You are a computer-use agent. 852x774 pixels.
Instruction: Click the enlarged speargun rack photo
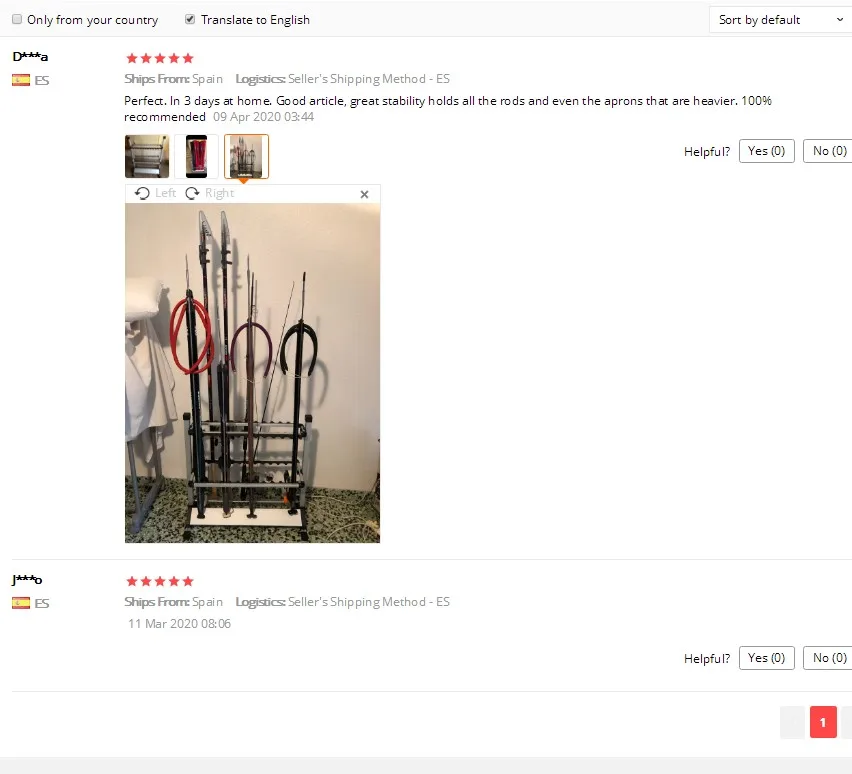(252, 373)
